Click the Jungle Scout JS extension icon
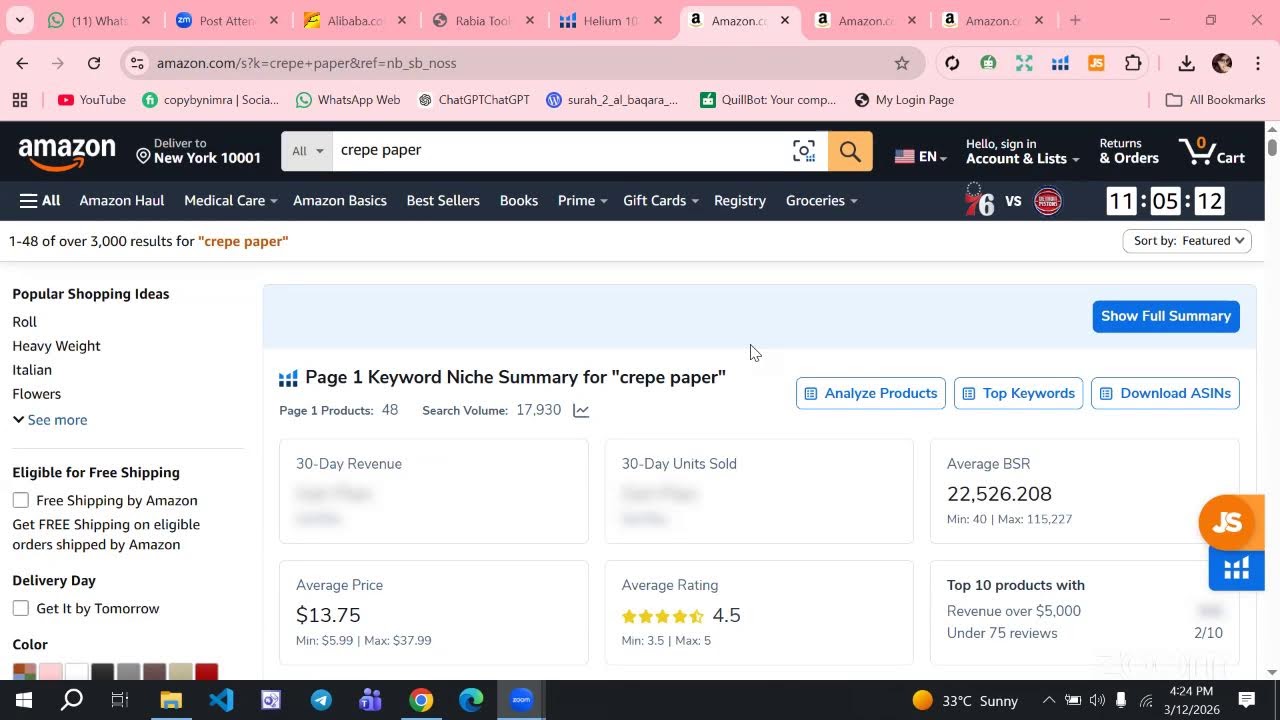 1096,63
